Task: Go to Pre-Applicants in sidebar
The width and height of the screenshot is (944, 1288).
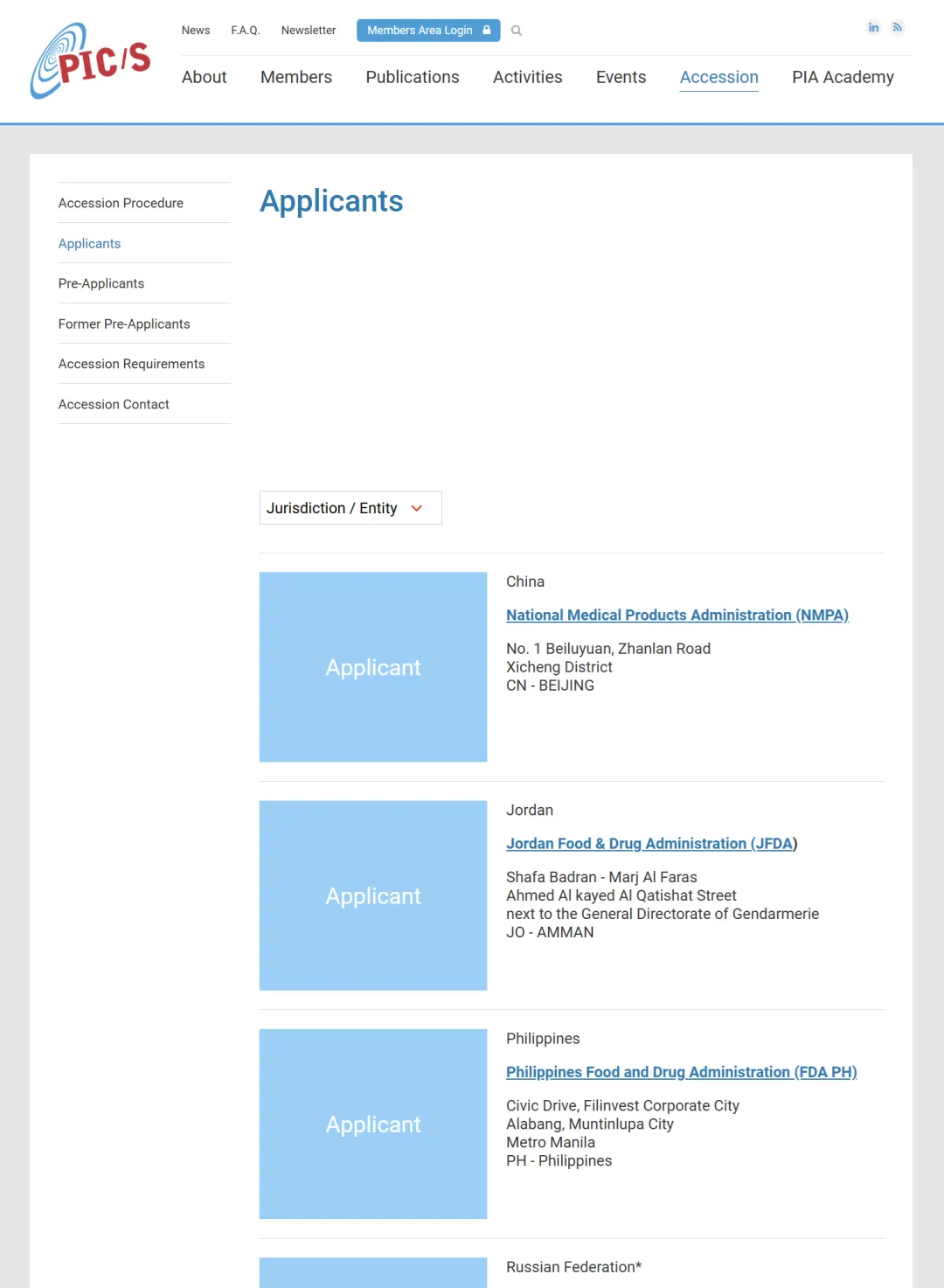Action: pos(101,283)
